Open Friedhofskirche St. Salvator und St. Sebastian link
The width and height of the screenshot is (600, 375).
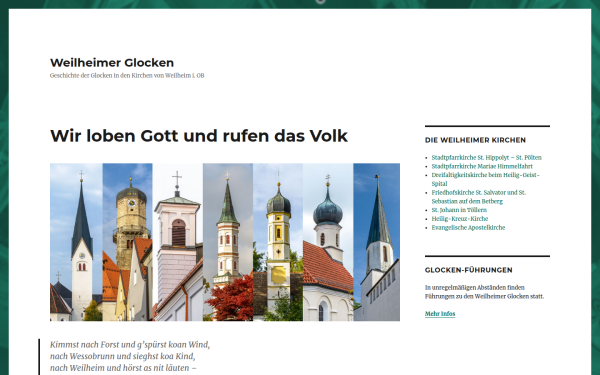(x=478, y=197)
